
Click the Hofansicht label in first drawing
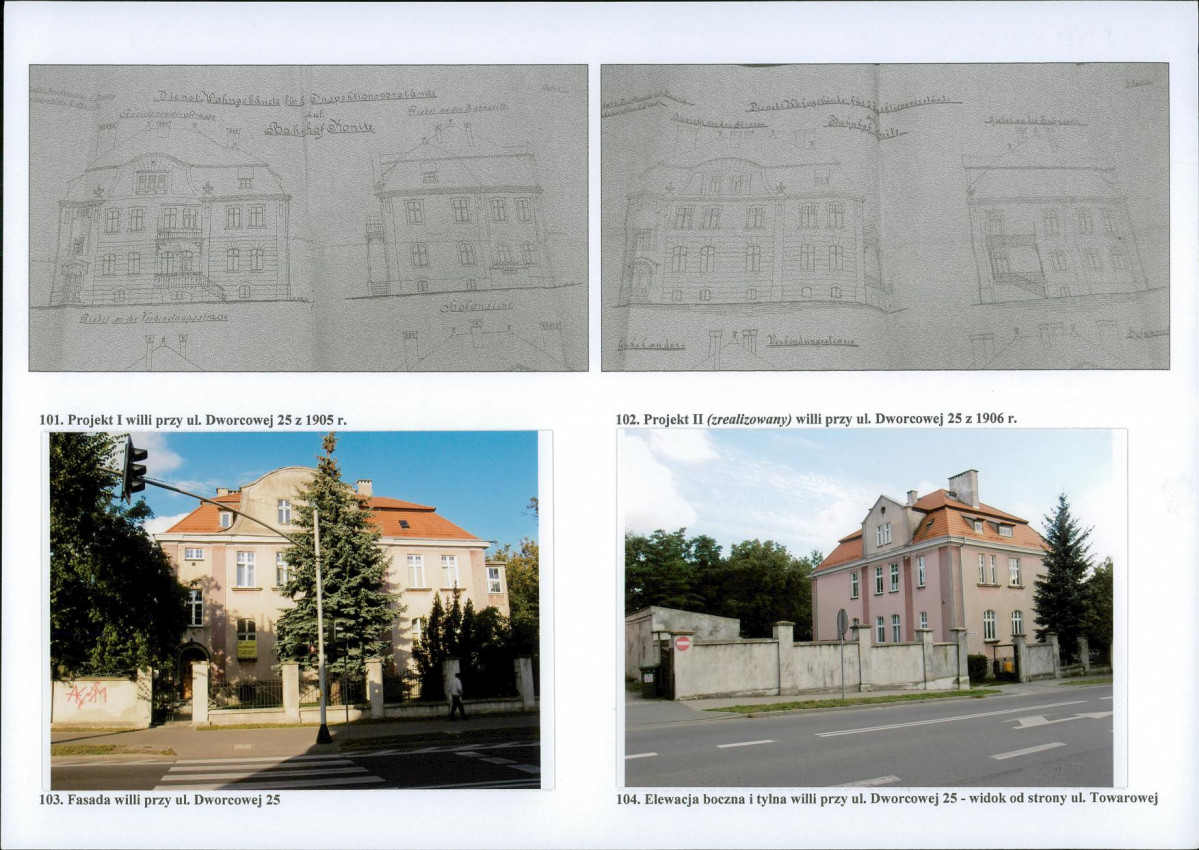pos(476,307)
